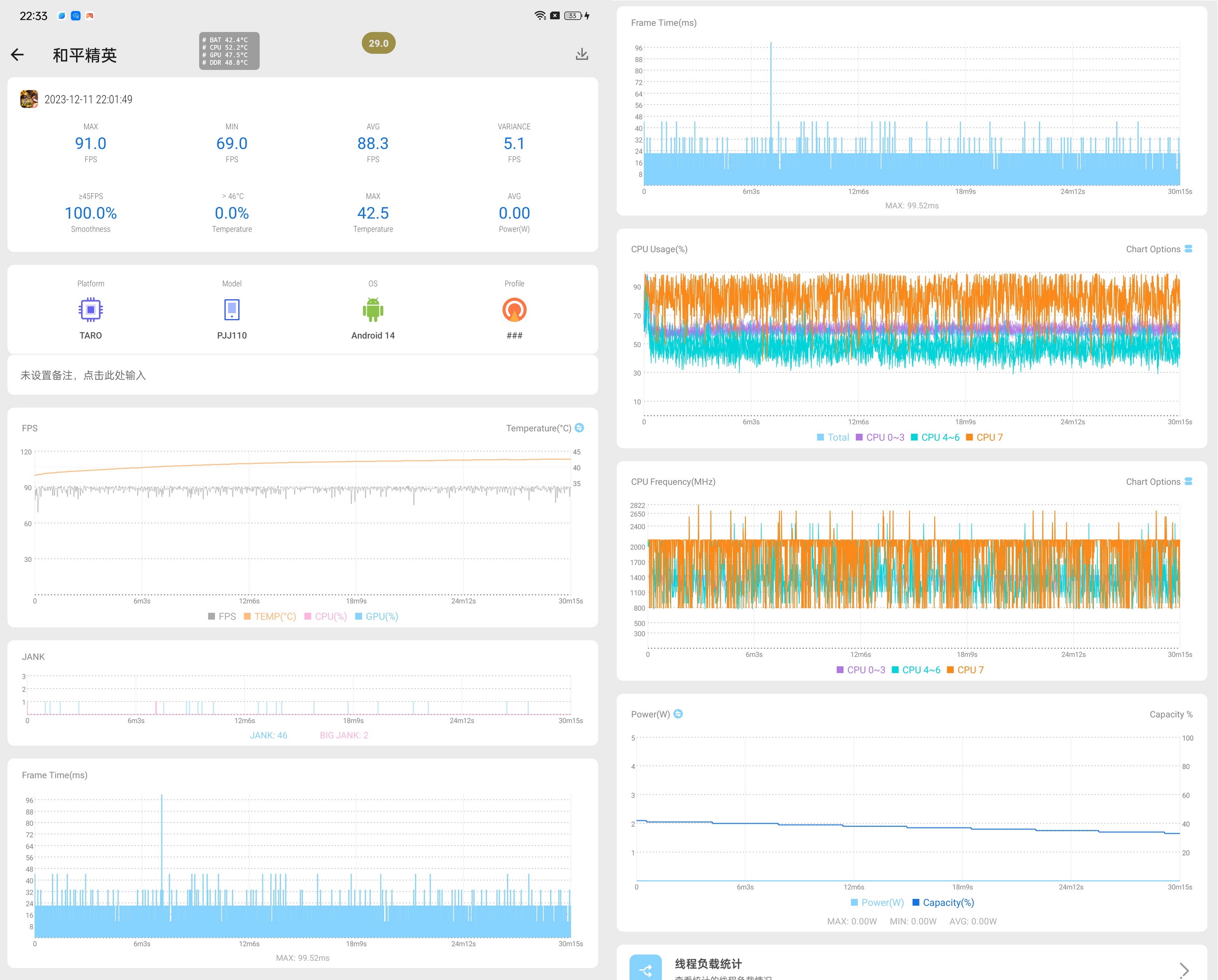Toggle CPU 0~3 in CPU Usage legend
This screenshot has height=980, width=1218.
click(x=880, y=437)
